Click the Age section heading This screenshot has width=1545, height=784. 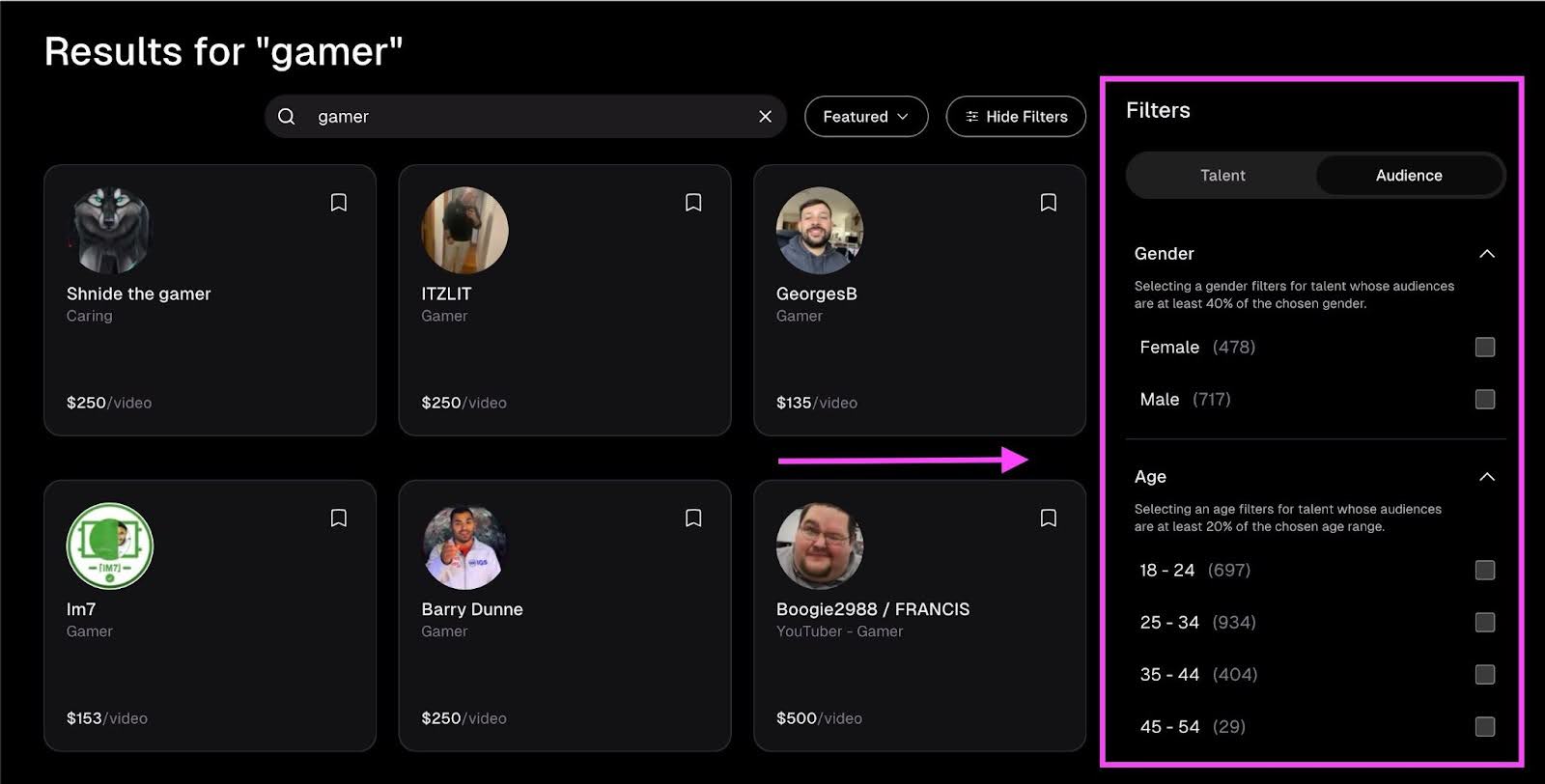[x=1150, y=477]
